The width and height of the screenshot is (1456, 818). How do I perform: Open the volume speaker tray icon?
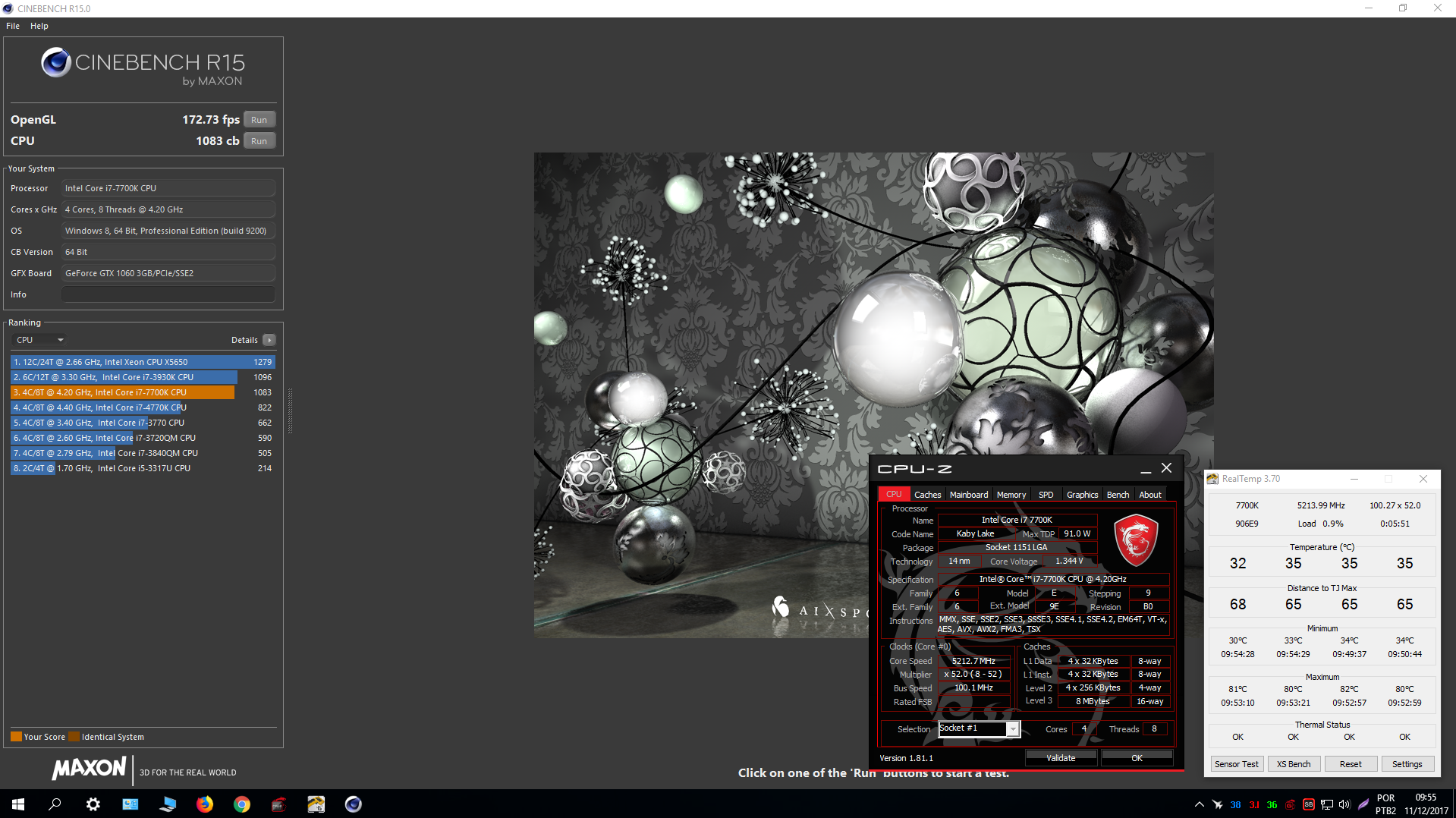point(1344,804)
